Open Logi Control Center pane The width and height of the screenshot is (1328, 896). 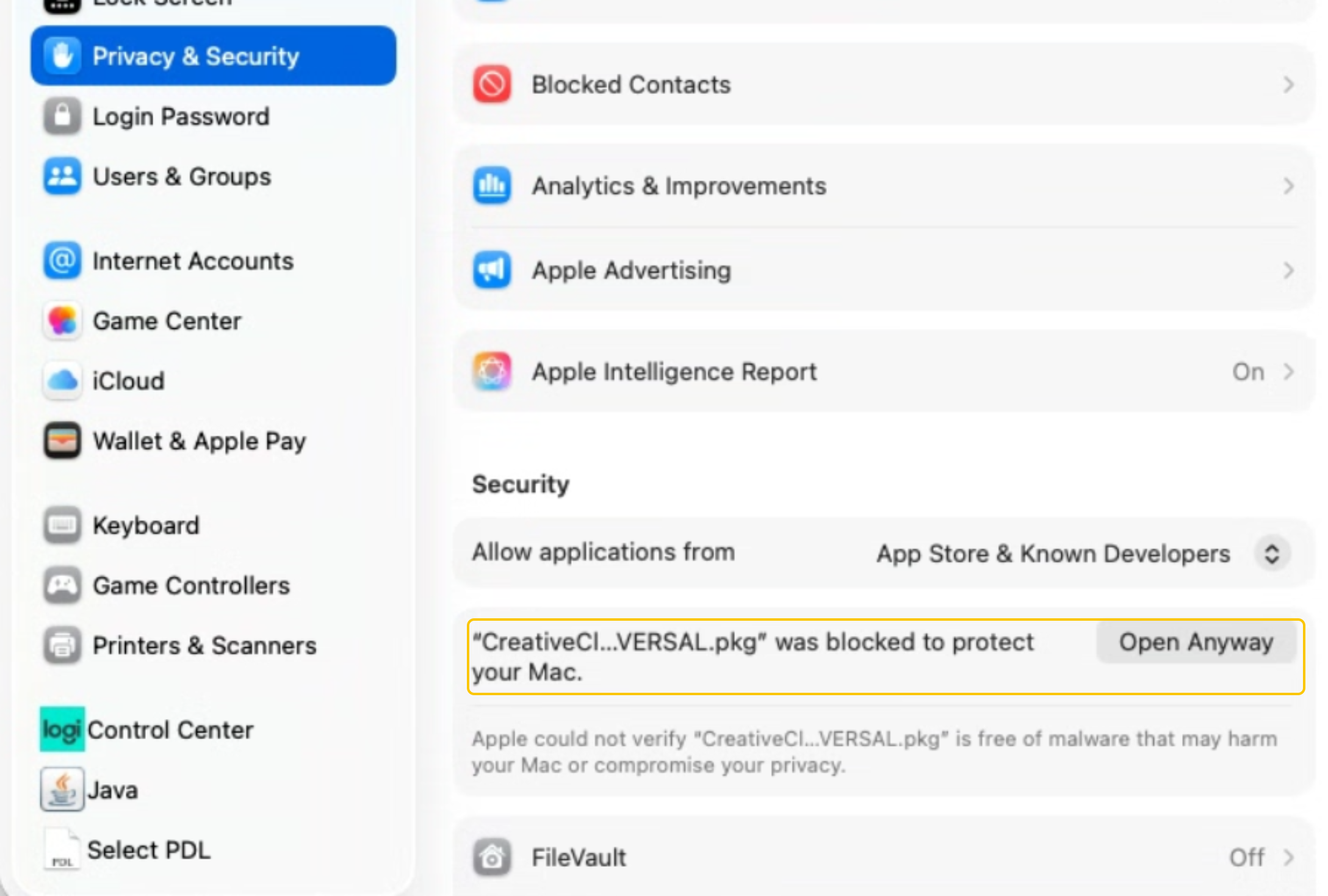tap(170, 730)
